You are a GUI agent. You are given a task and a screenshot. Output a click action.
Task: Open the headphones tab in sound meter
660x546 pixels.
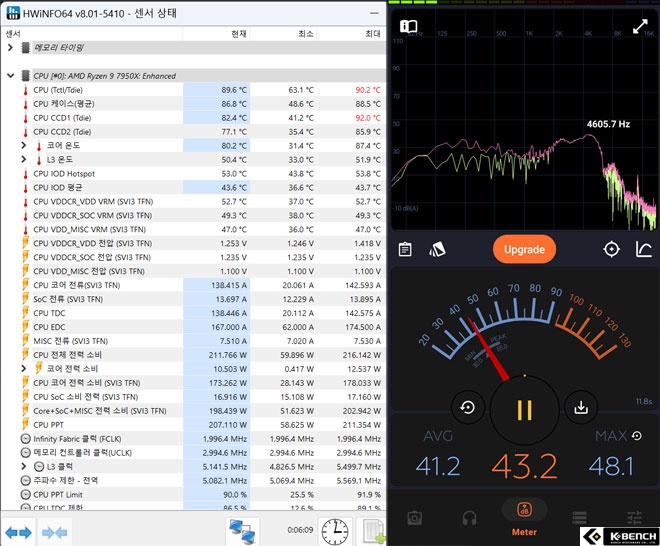pos(469,518)
